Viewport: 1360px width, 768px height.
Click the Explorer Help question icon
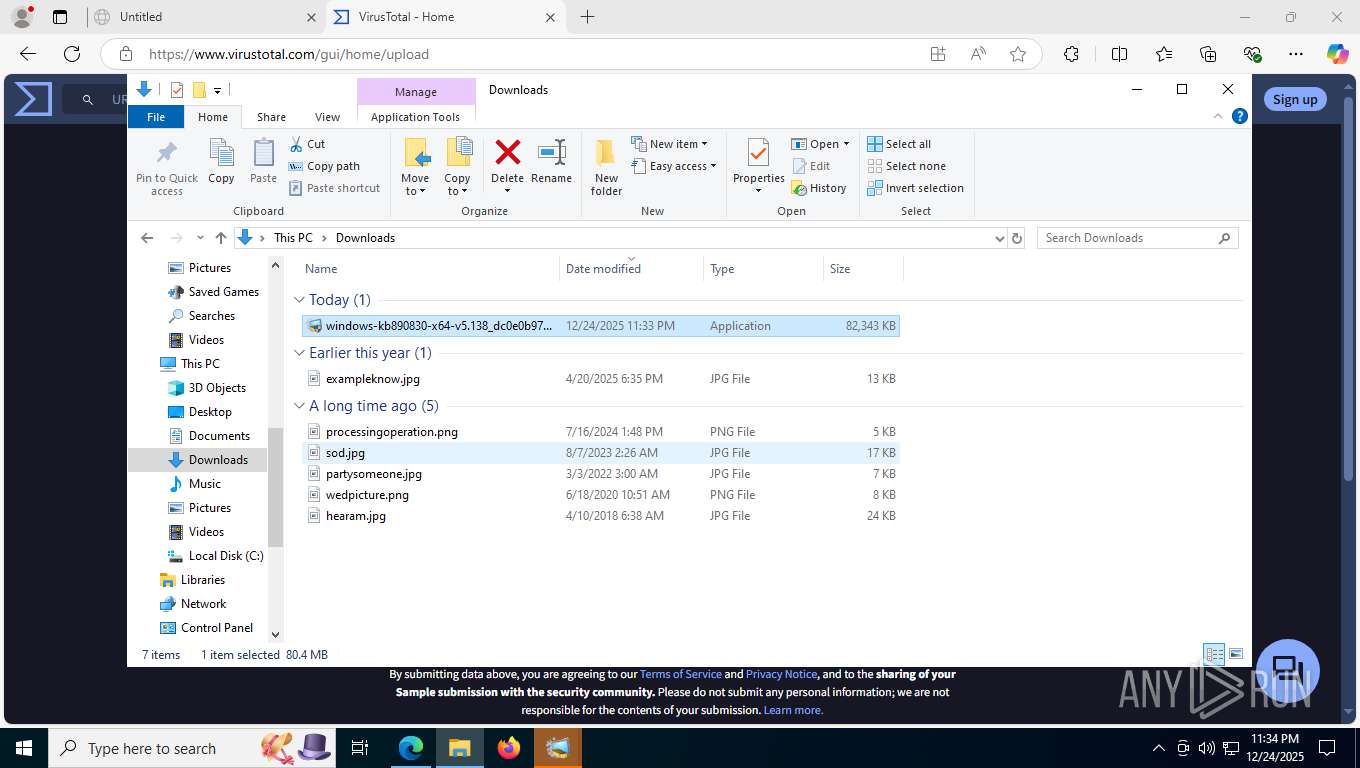pos(1240,116)
